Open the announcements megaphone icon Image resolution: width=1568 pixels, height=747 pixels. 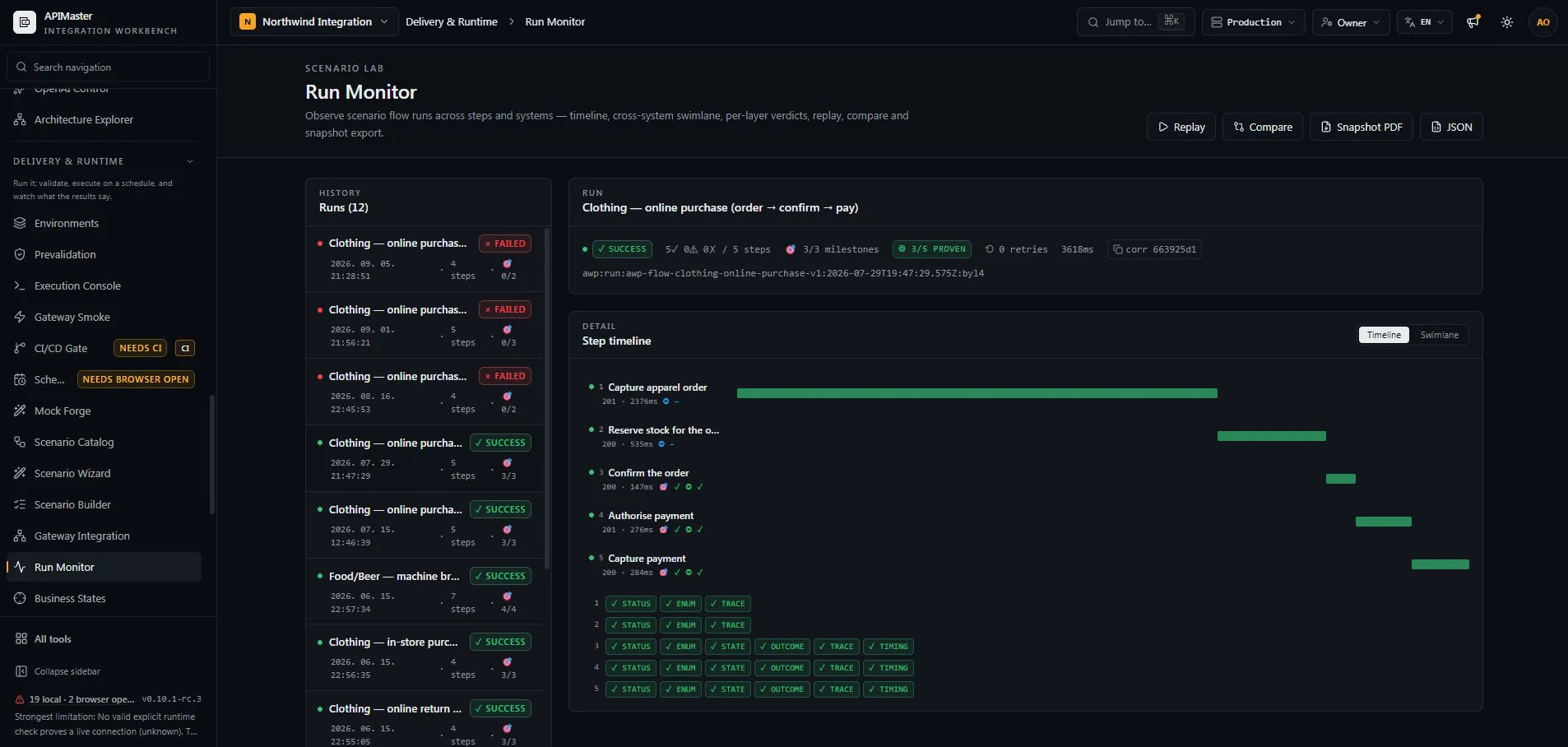(x=1473, y=22)
